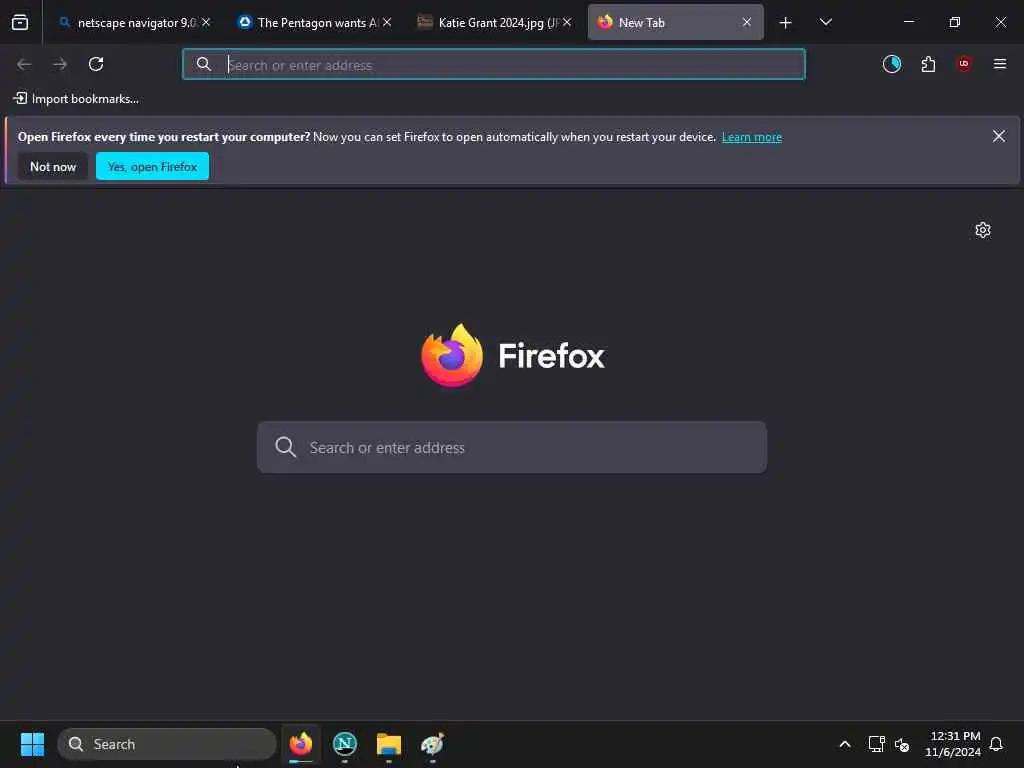The image size is (1024, 768).
Task: Open a new tab with plus button
Action: tap(786, 23)
